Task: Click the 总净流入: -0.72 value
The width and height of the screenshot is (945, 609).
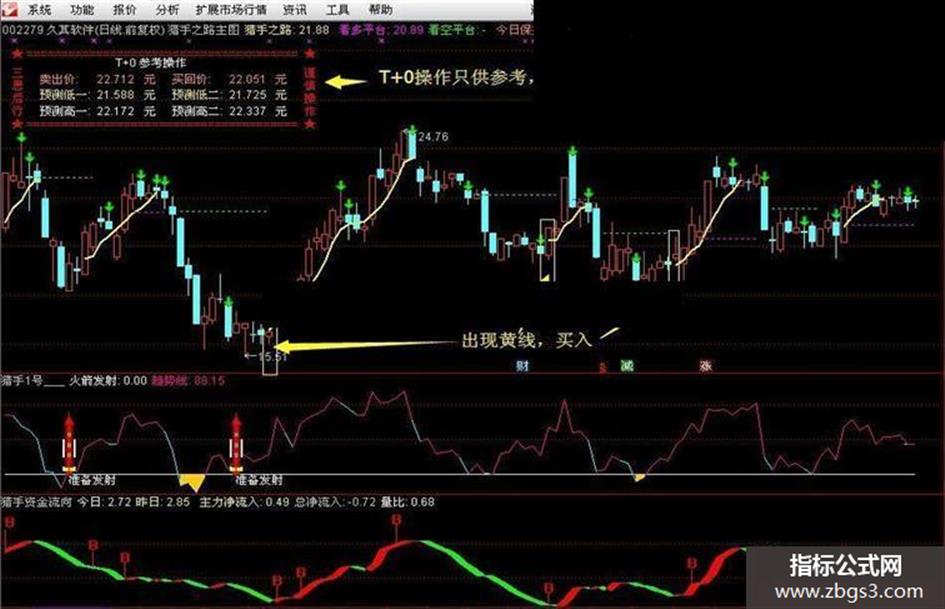Action: click(334, 502)
